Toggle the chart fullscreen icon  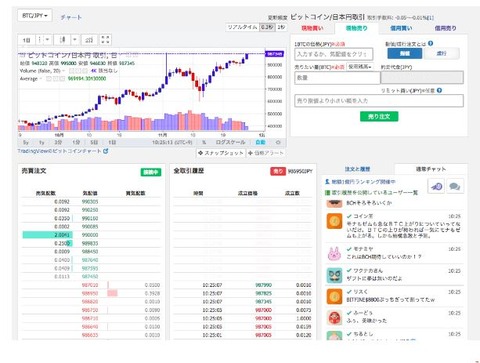click(105, 40)
